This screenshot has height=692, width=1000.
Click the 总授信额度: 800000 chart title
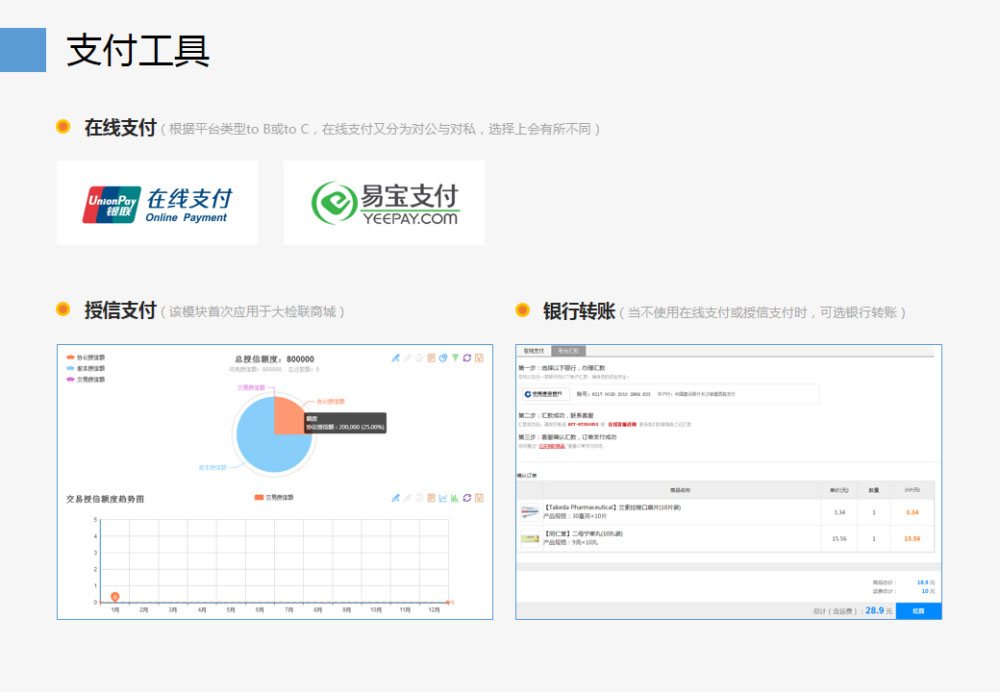(x=274, y=359)
